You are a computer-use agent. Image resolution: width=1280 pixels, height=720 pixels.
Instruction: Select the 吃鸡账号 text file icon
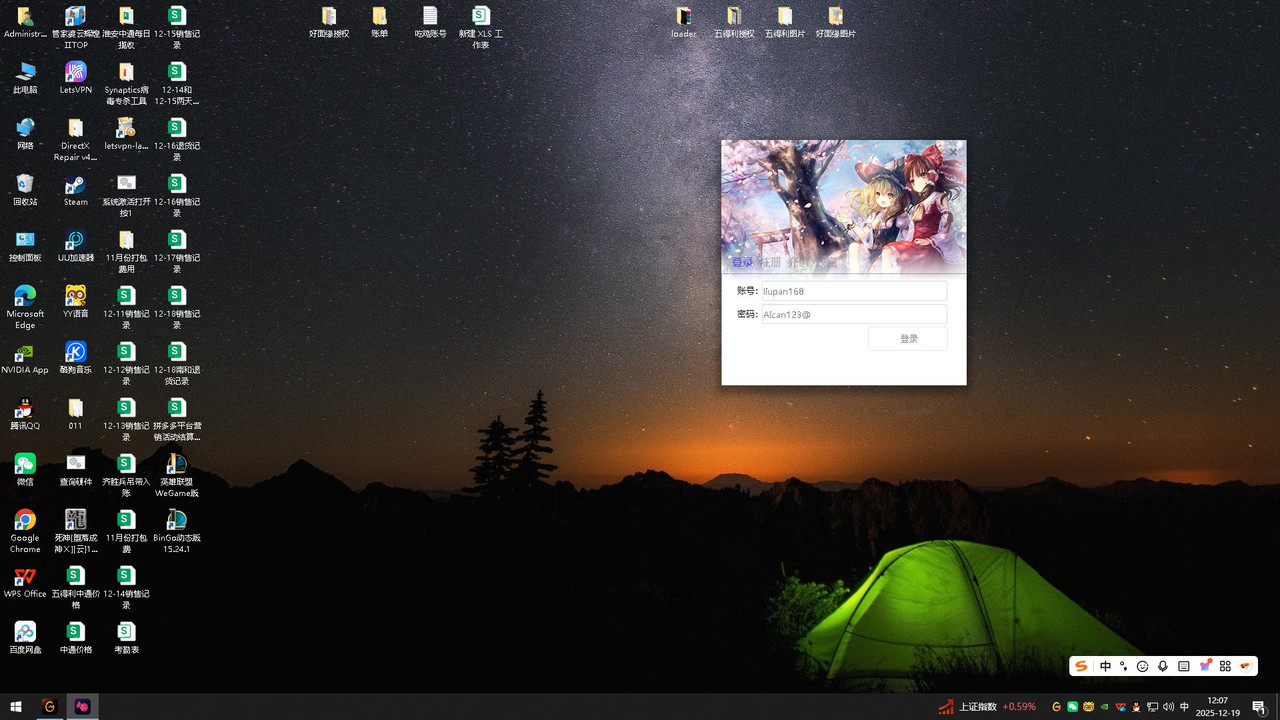pyautogui.click(x=430, y=22)
